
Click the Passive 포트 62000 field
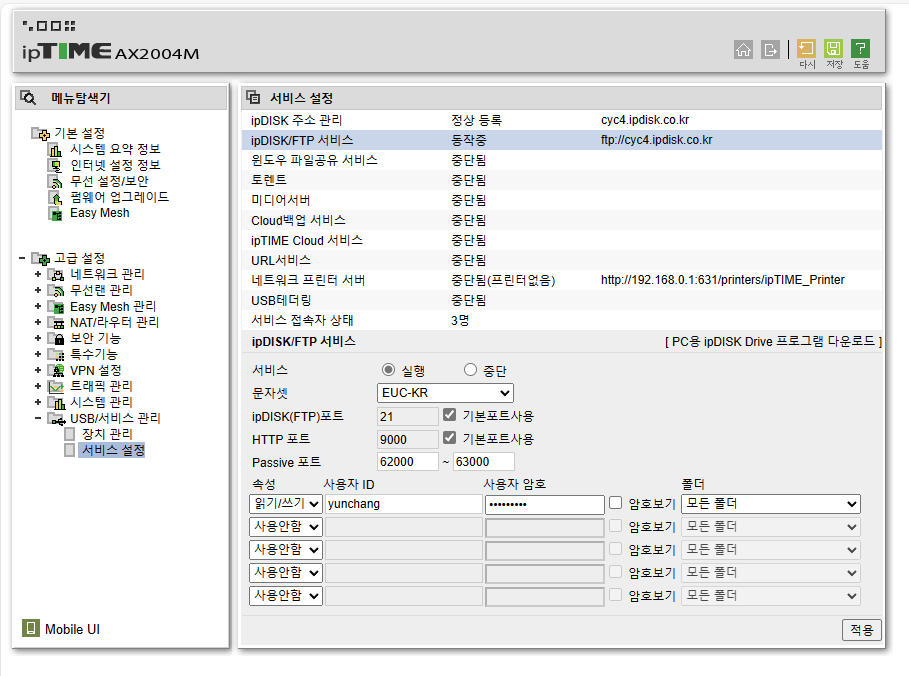click(408, 461)
